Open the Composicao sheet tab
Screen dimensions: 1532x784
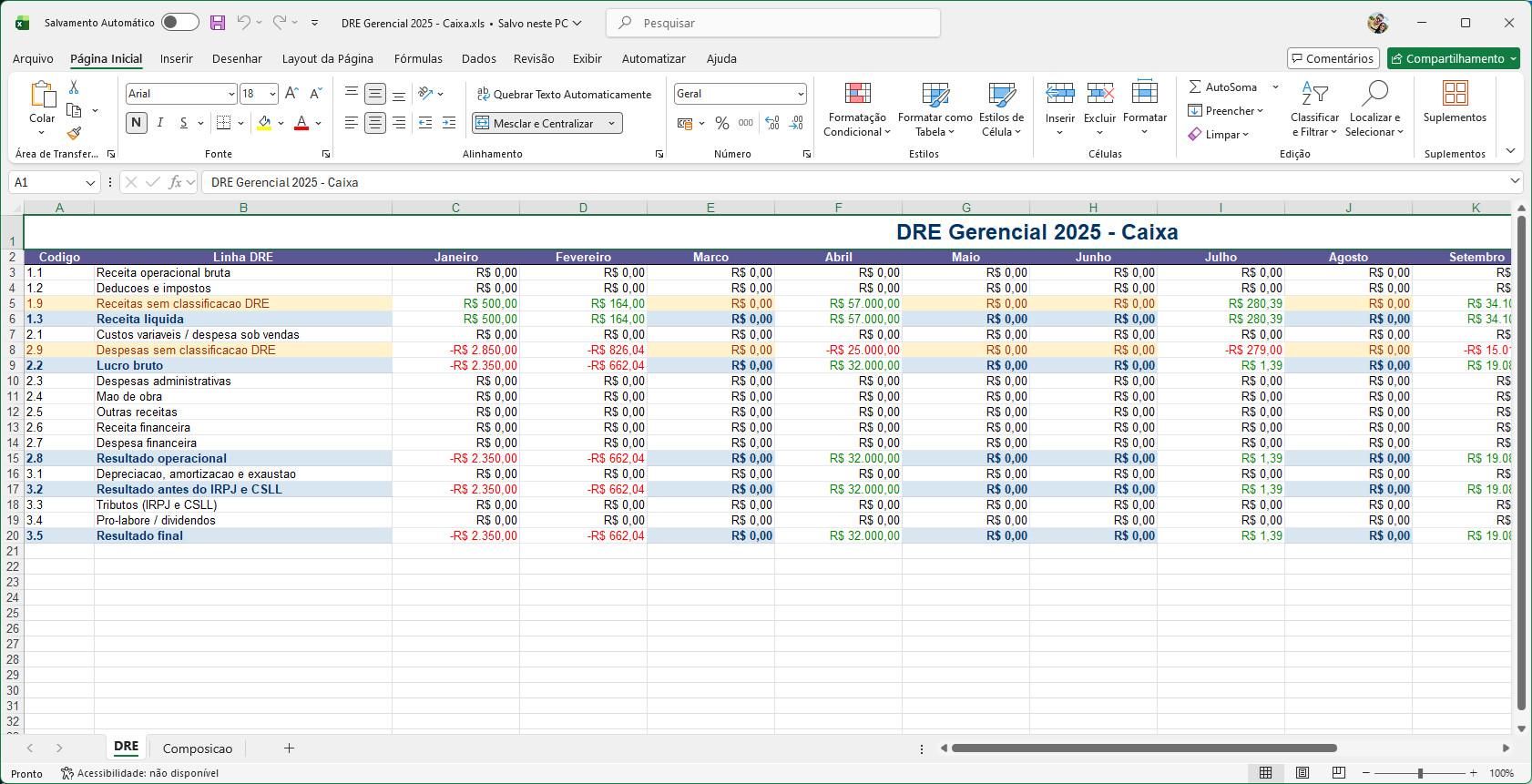pyautogui.click(x=198, y=748)
